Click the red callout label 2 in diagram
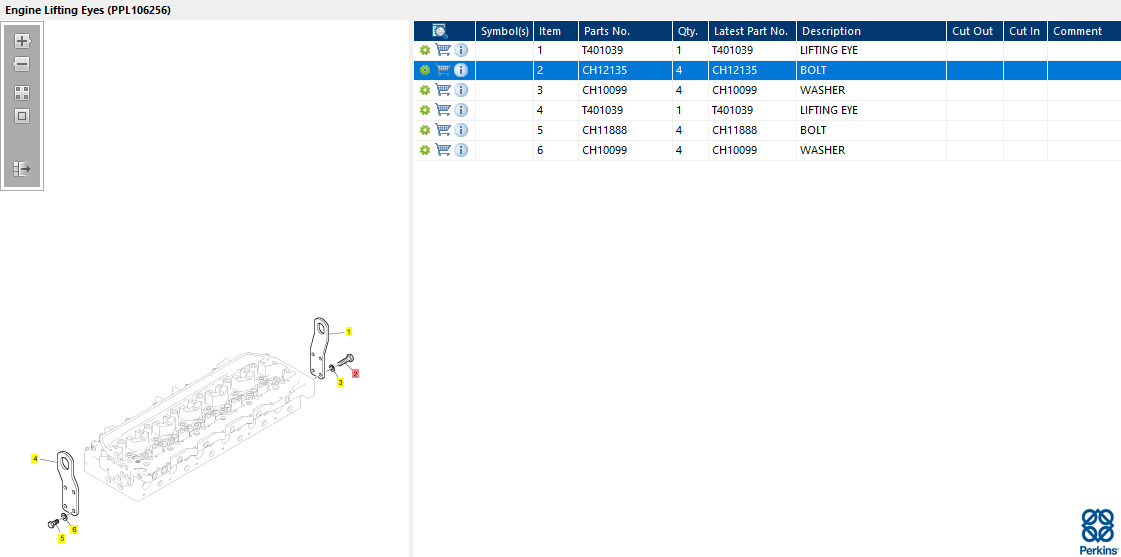 pyautogui.click(x=355, y=373)
